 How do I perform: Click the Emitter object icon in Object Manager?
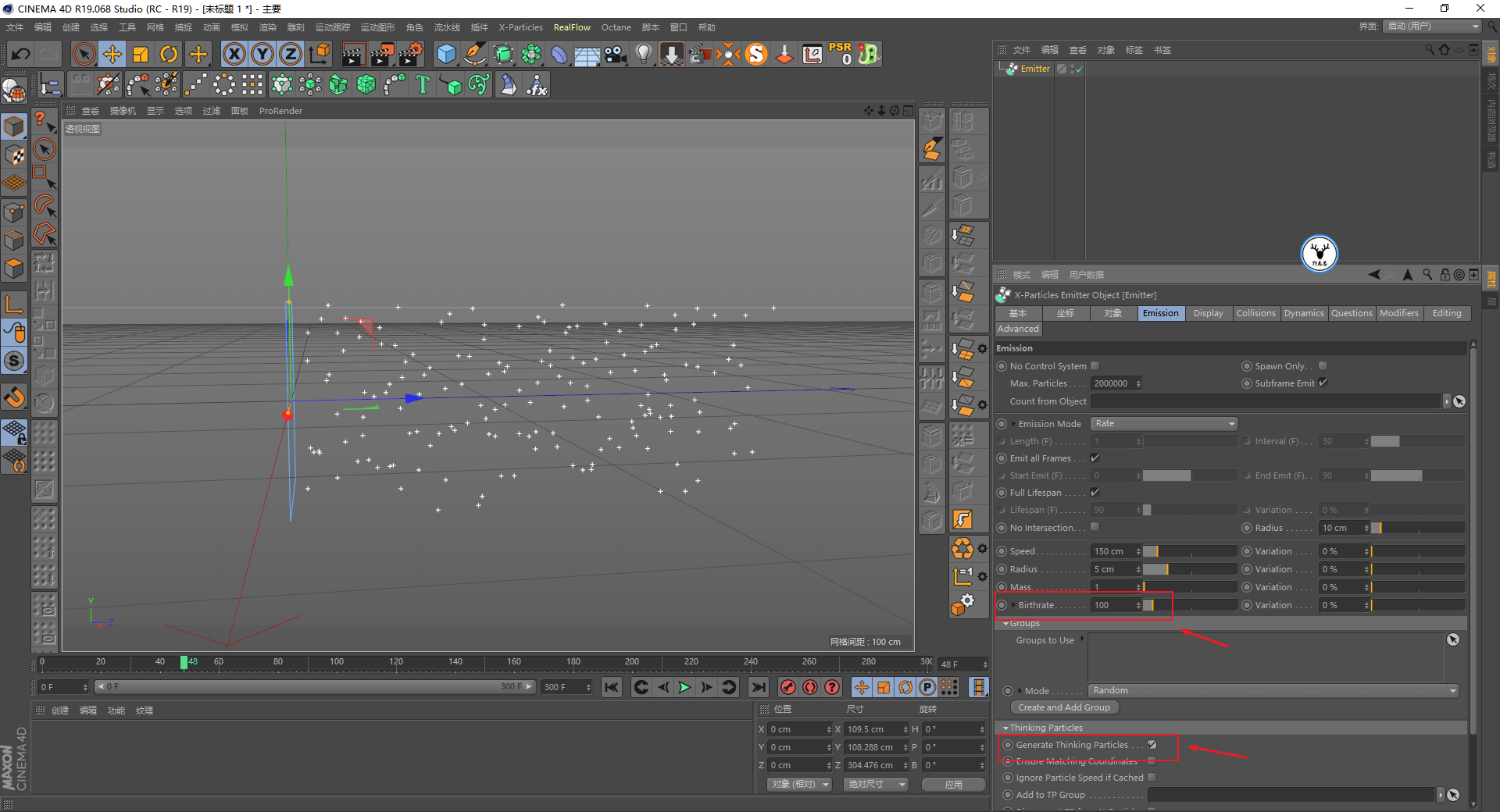(1012, 69)
